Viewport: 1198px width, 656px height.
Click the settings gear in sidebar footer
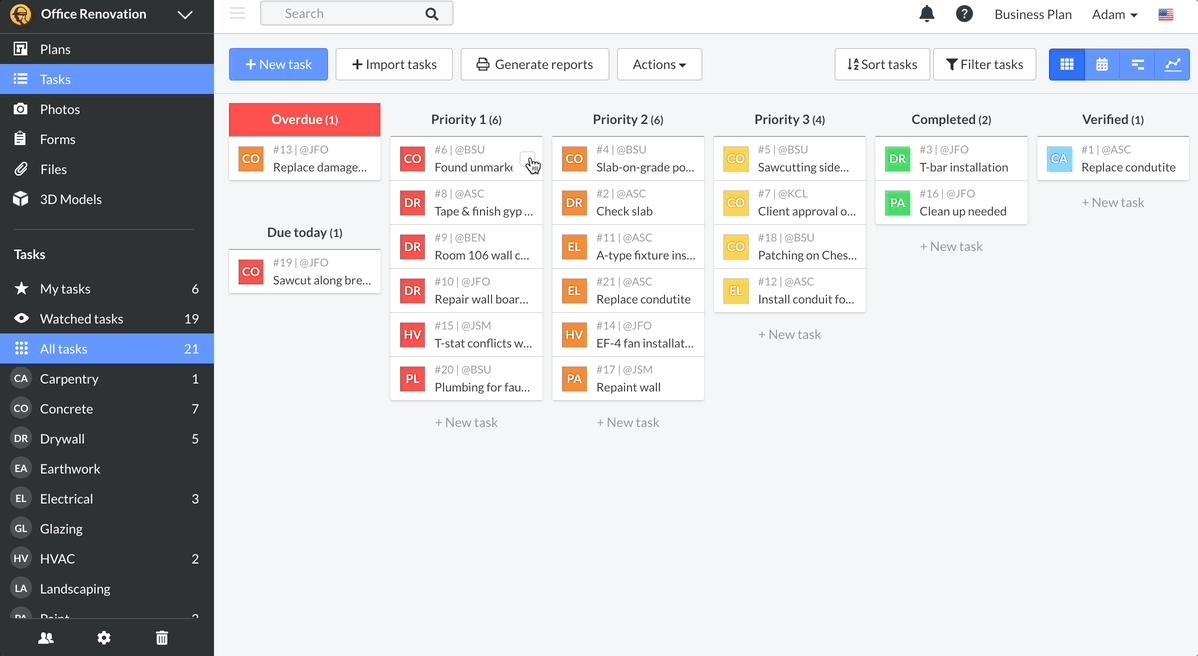point(104,638)
